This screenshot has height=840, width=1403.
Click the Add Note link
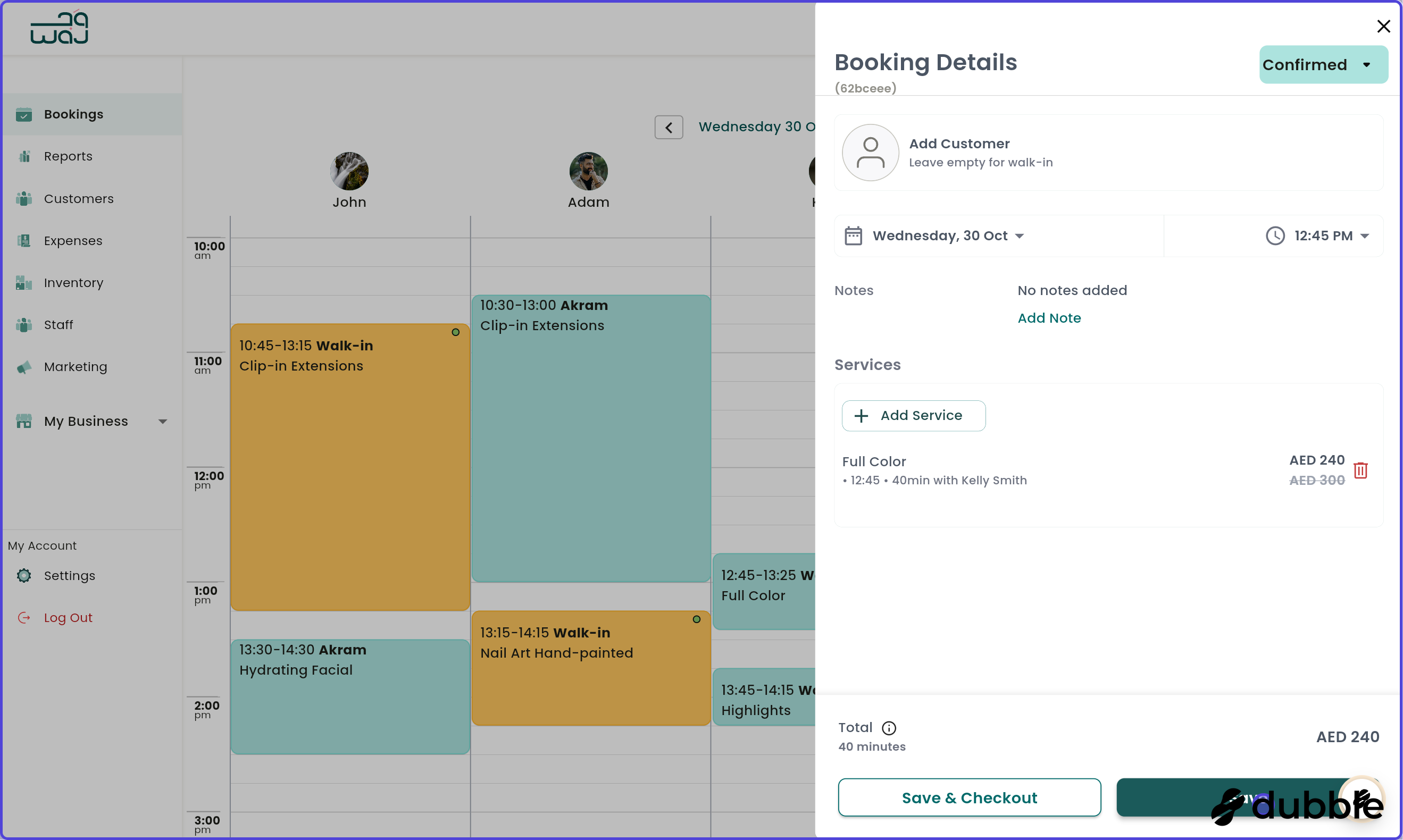point(1049,317)
